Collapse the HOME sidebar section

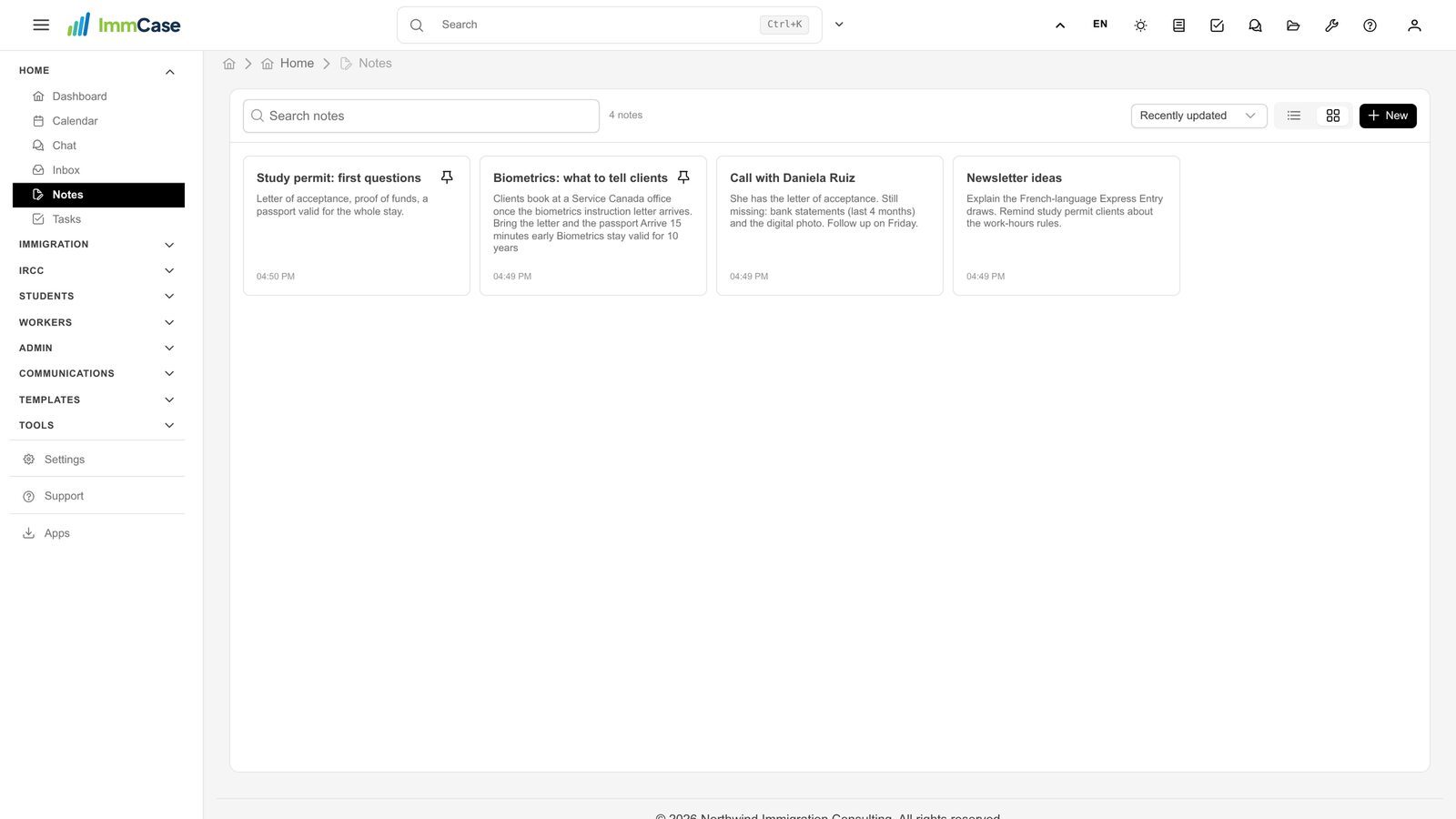click(x=97, y=71)
